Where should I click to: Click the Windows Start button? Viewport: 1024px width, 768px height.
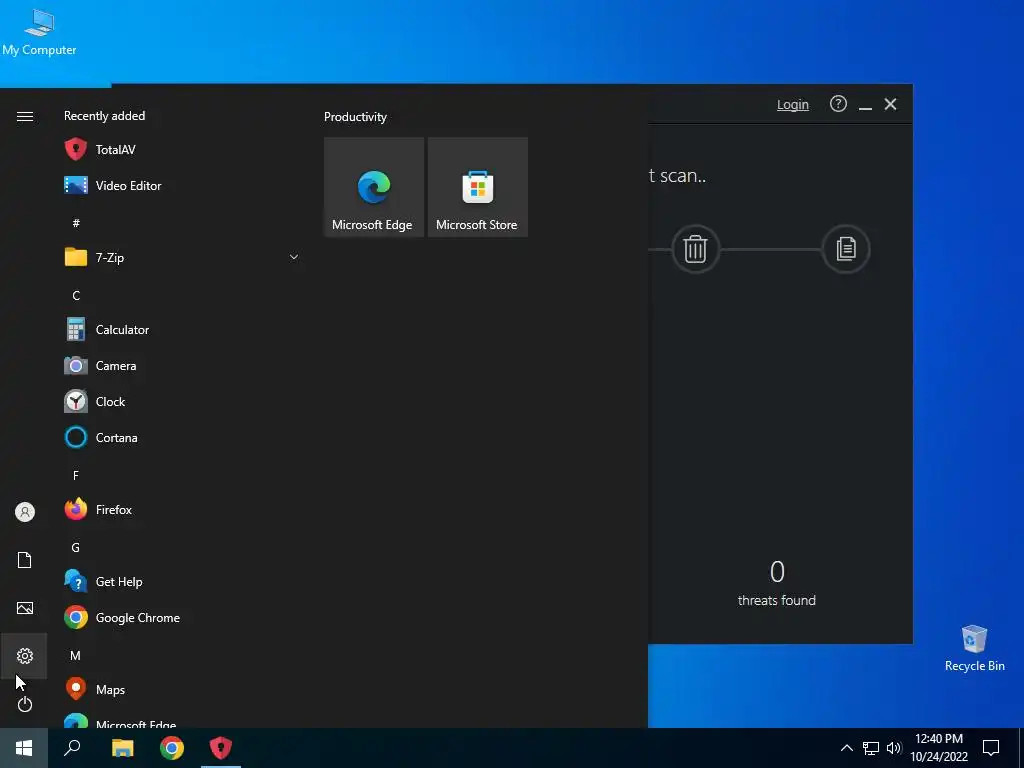(x=24, y=748)
